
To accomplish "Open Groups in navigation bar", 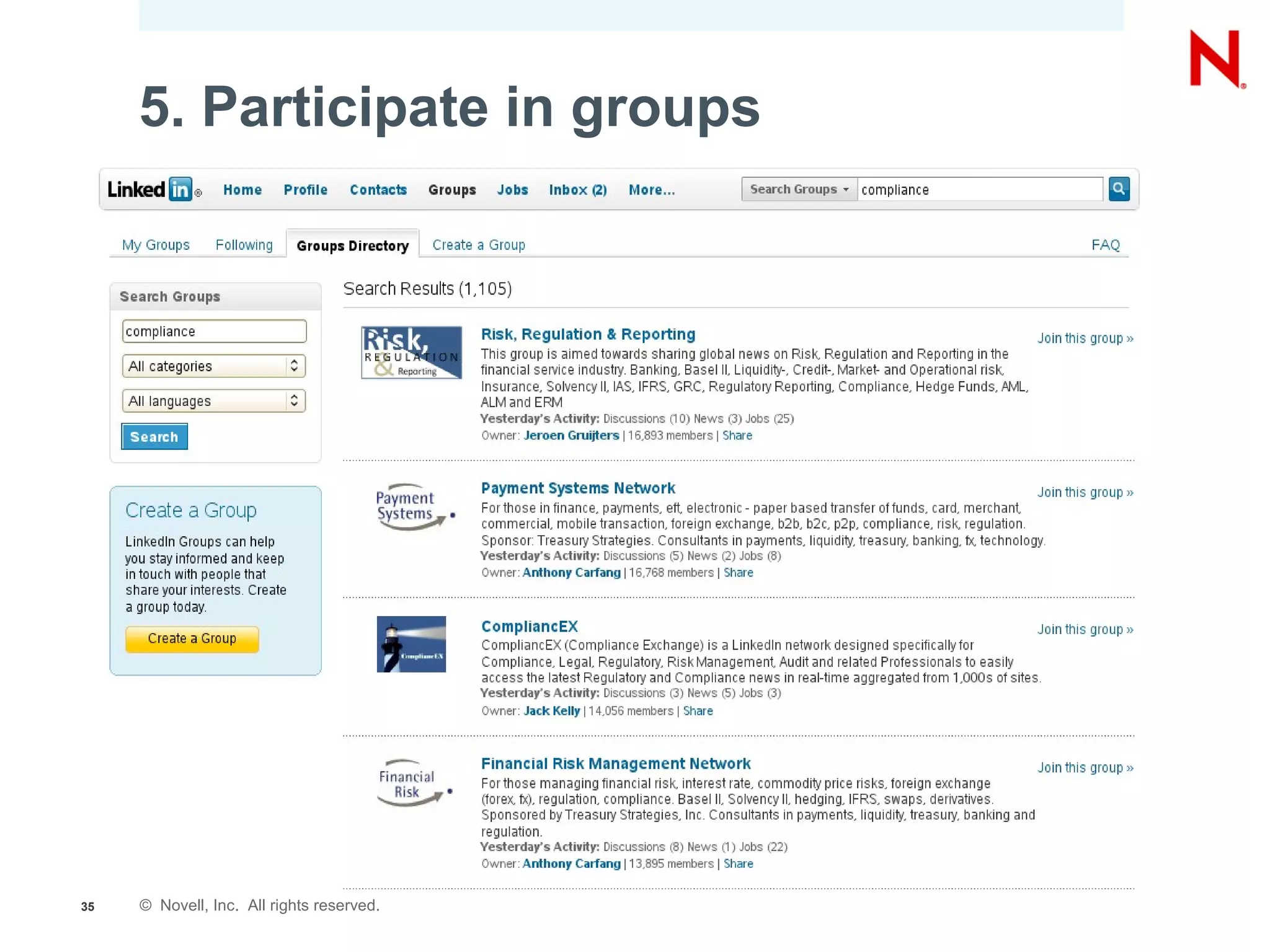I will pyautogui.click(x=452, y=190).
